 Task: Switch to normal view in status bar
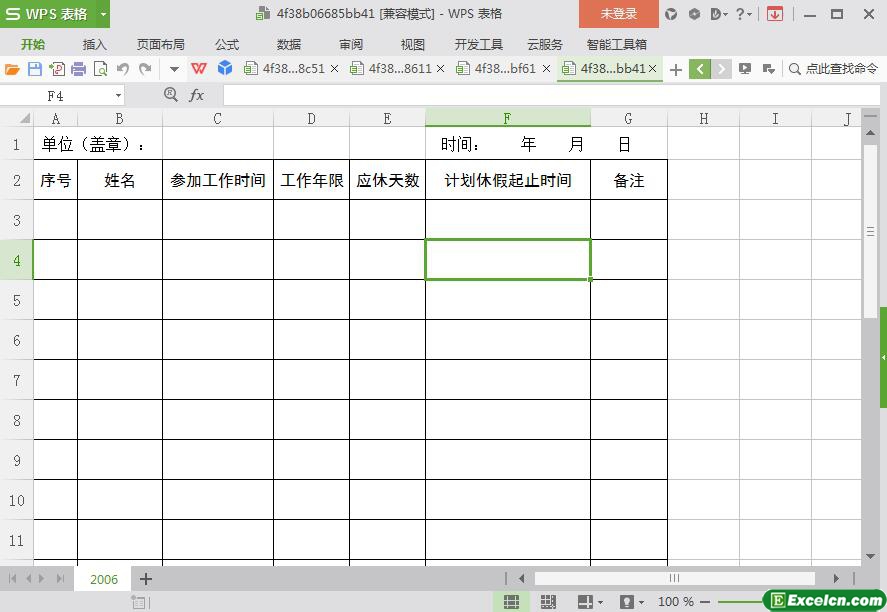(511, 602)
